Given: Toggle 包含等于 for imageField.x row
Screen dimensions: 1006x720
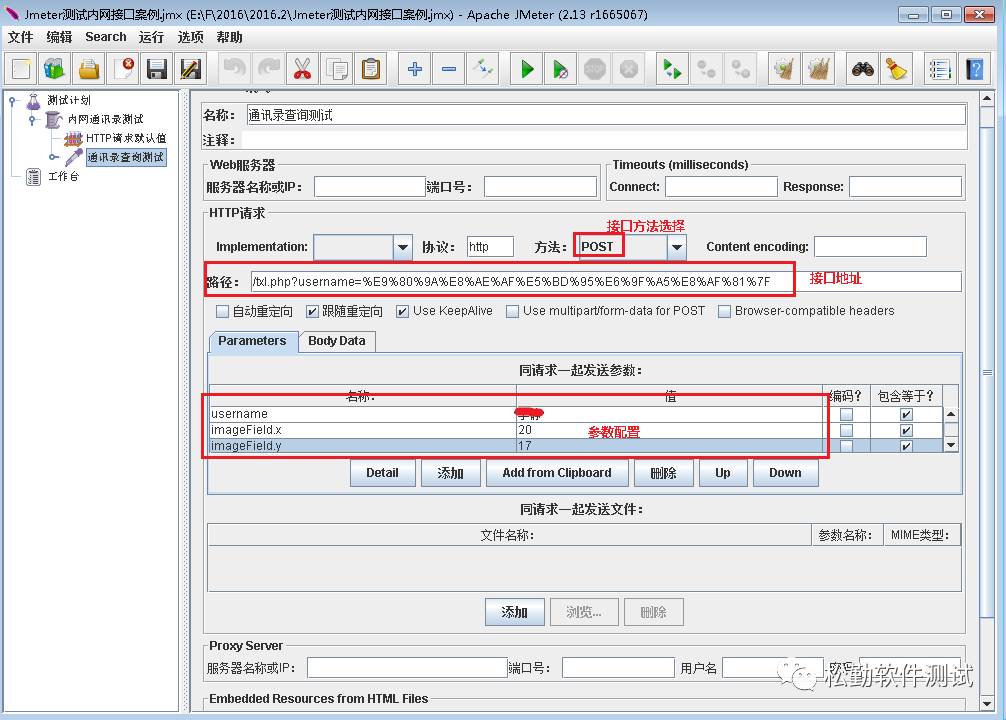Looking at the screenshot, I should [x=906, y=431].
